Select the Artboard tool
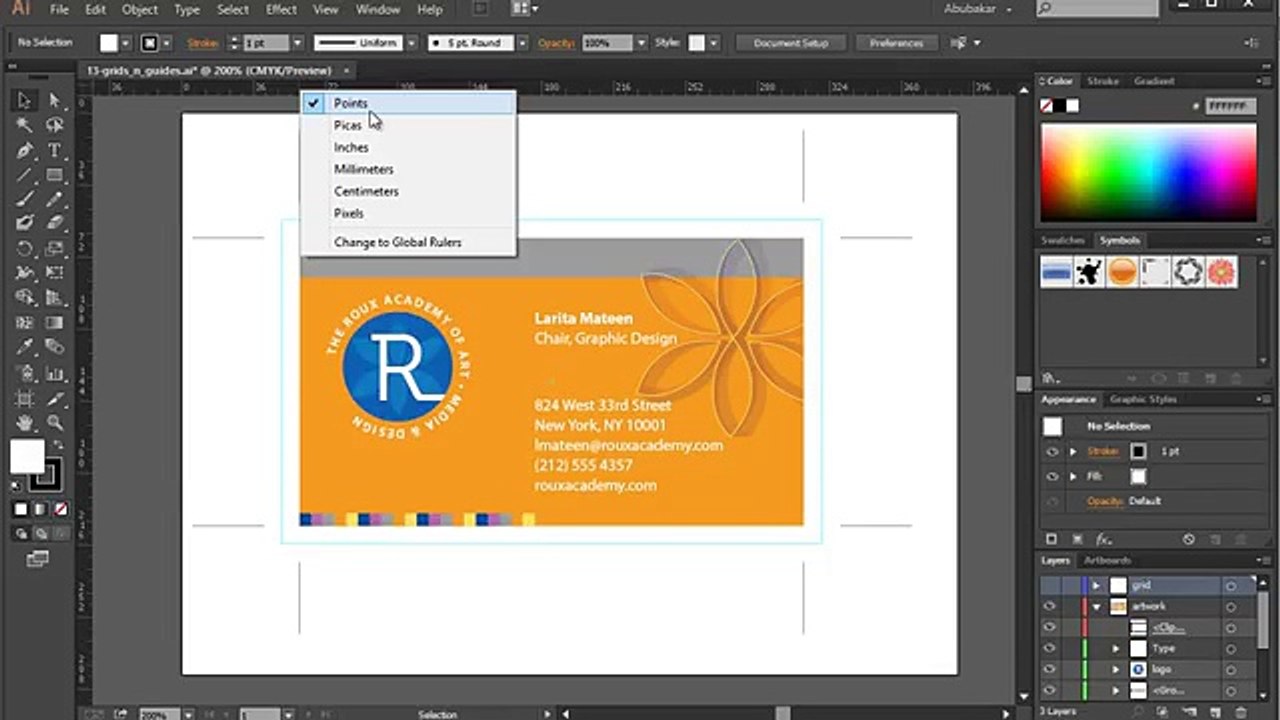1280x720 pixels. click(x=24, y=398)
